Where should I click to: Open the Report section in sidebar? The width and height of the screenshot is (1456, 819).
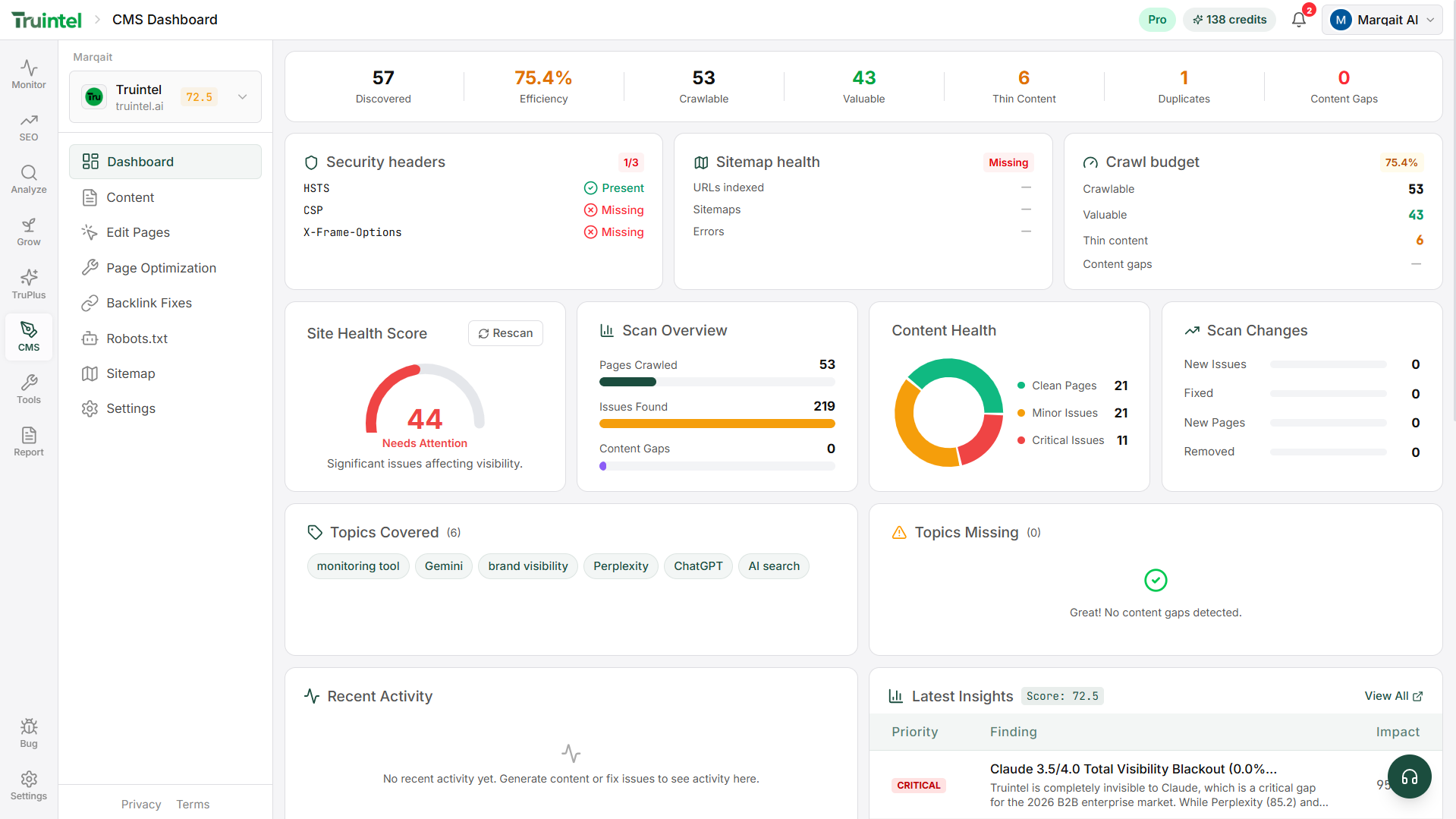pyautogui.click(x=29, y=441)
